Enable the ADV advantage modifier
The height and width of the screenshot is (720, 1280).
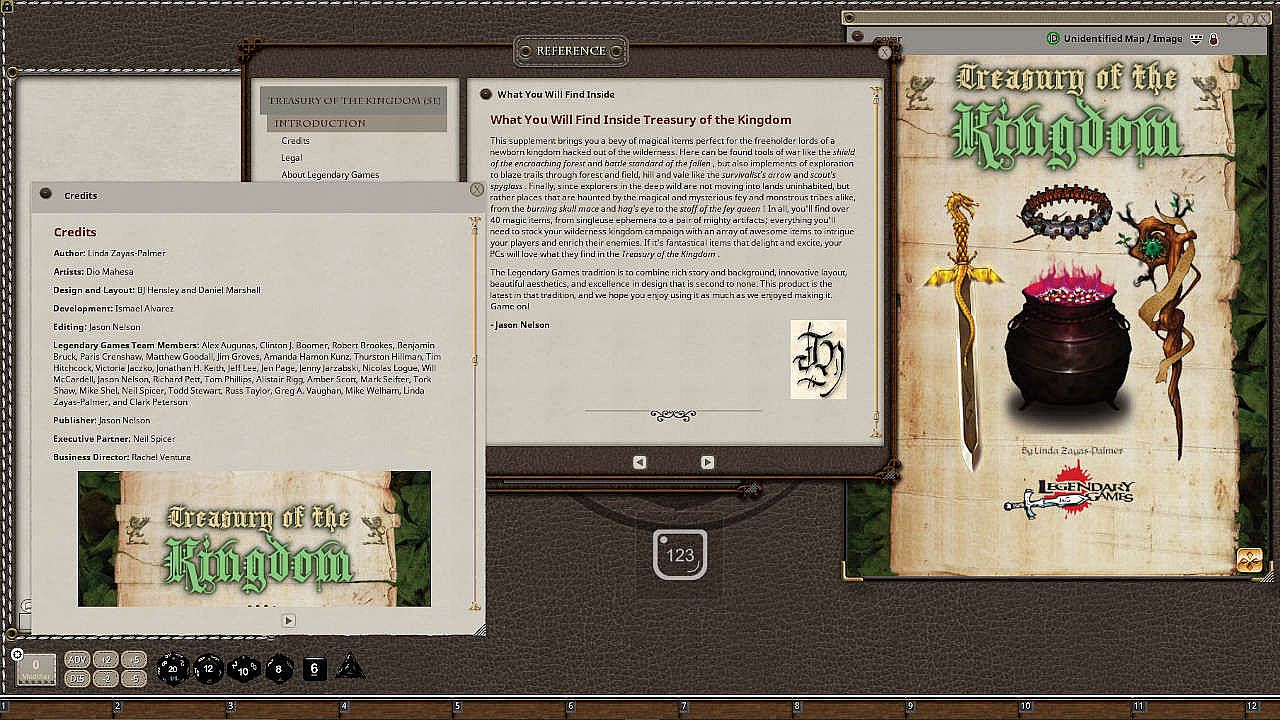(77, 659)
